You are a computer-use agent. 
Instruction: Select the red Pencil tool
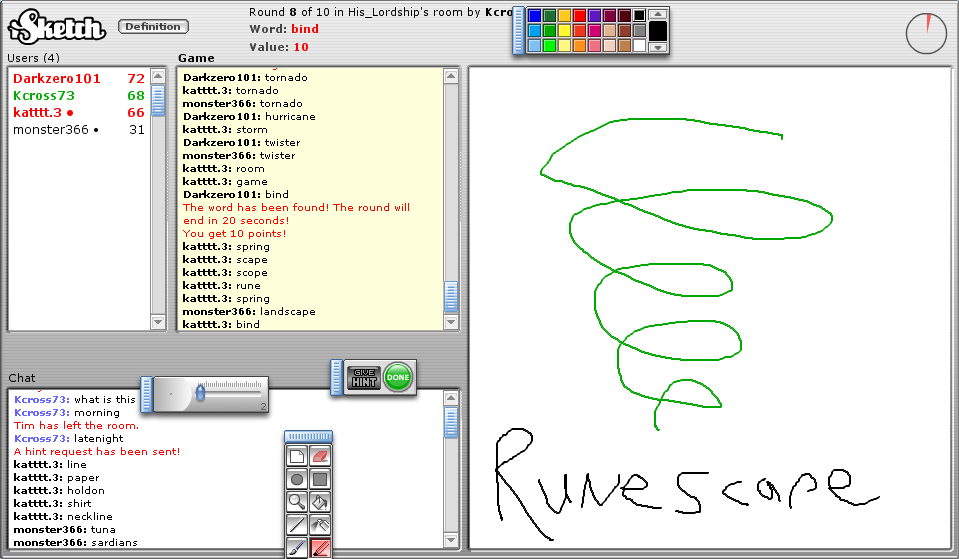click(x=320, y=547)
